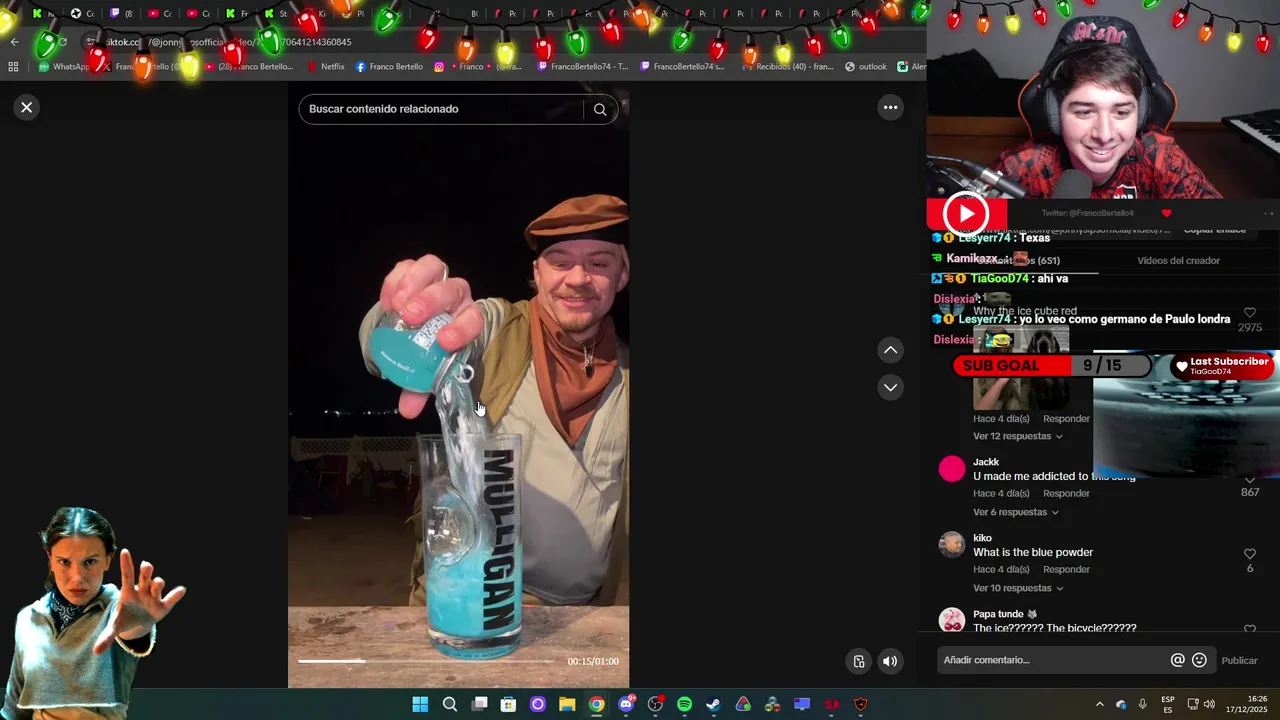Click the username 'Papa tunde'
Screen dimensions: 1280x720
pyautogui.click(x=998, y=614)
